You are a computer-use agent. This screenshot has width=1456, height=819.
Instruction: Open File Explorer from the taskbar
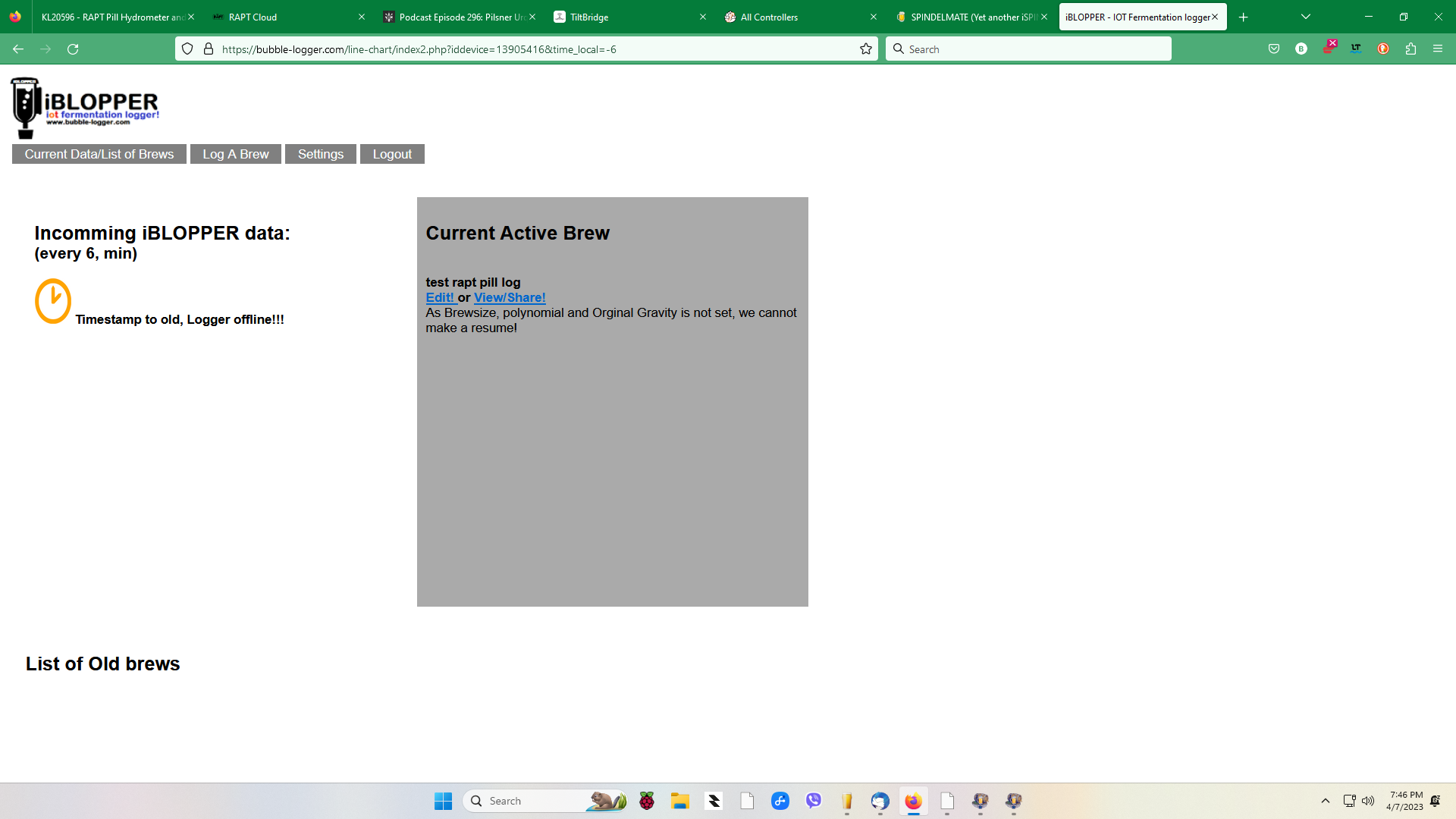(680, 801)
